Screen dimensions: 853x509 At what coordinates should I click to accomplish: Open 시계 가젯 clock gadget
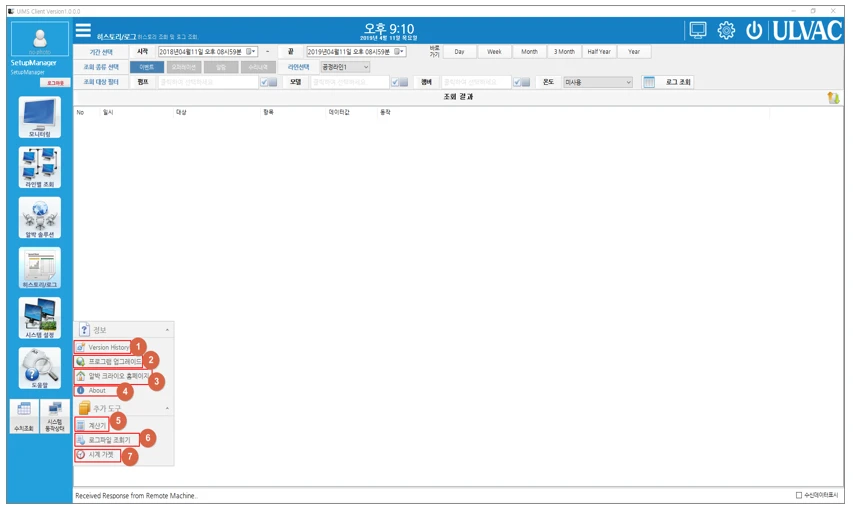[x=97, y=455]
